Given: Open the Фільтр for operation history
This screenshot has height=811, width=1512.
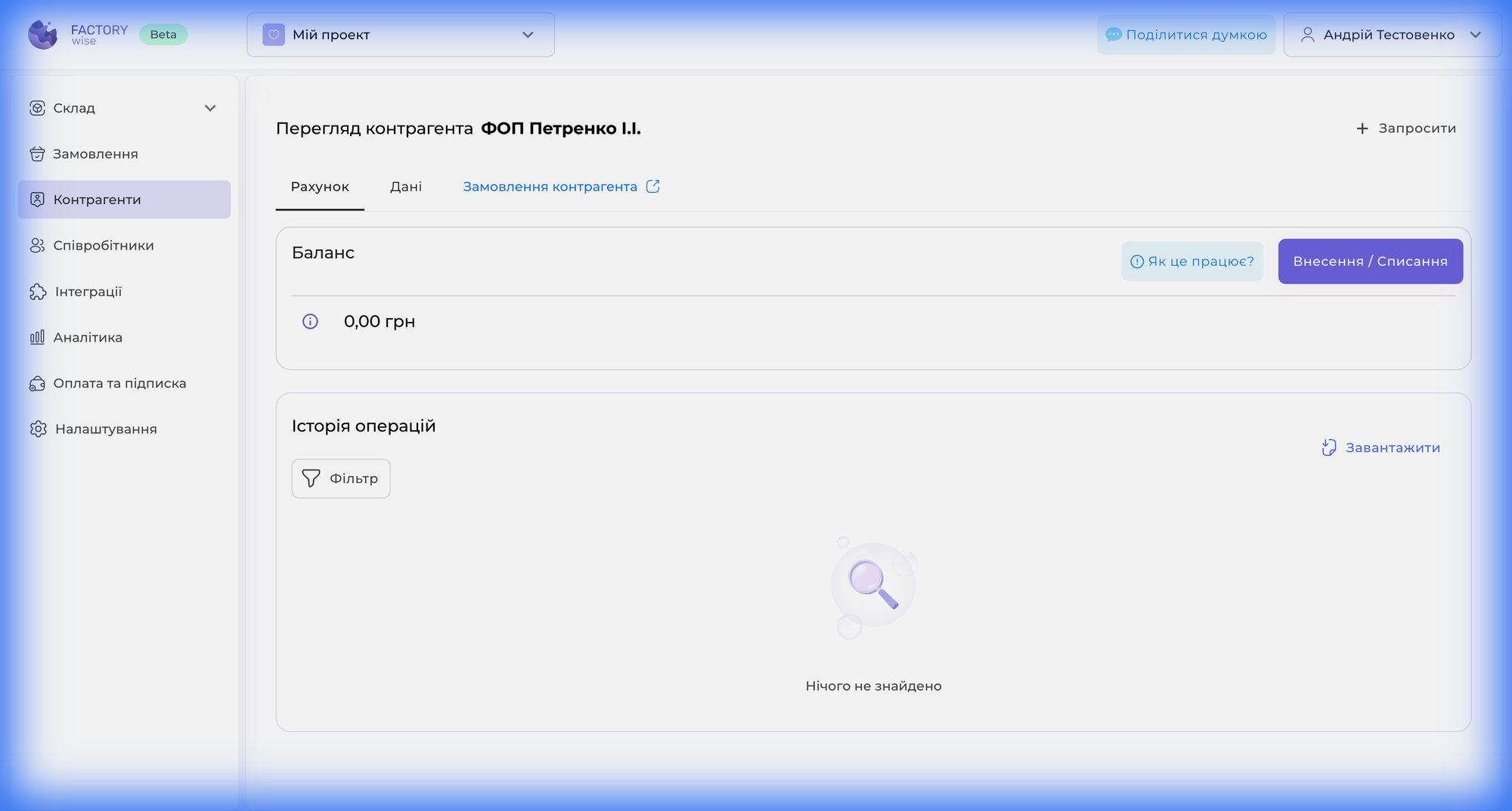Looking at the screenshot, I should (x=341, y=478).
